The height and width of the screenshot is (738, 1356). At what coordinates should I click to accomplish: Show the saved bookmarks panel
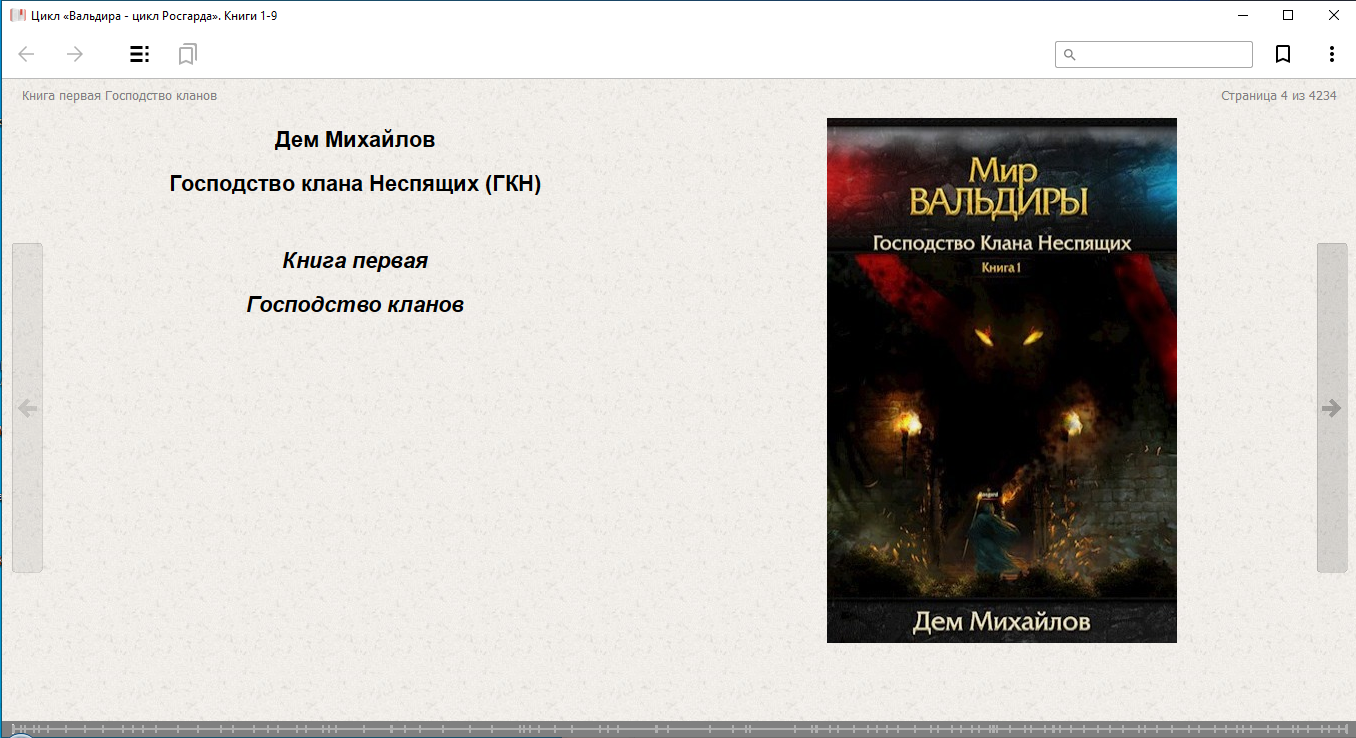[x=187, y=54]
